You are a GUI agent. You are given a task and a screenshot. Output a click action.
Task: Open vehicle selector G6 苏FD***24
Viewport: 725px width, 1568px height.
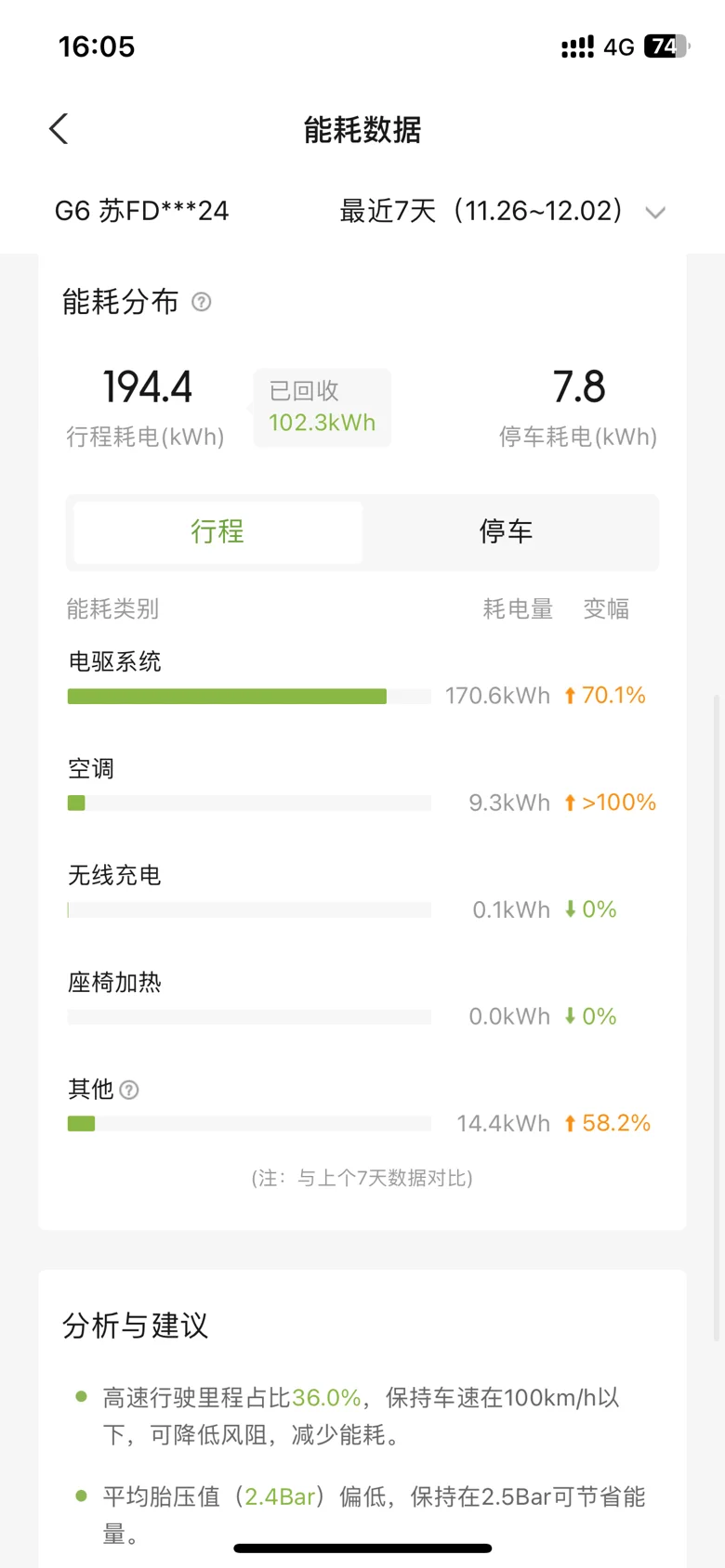tap(142, 211)
